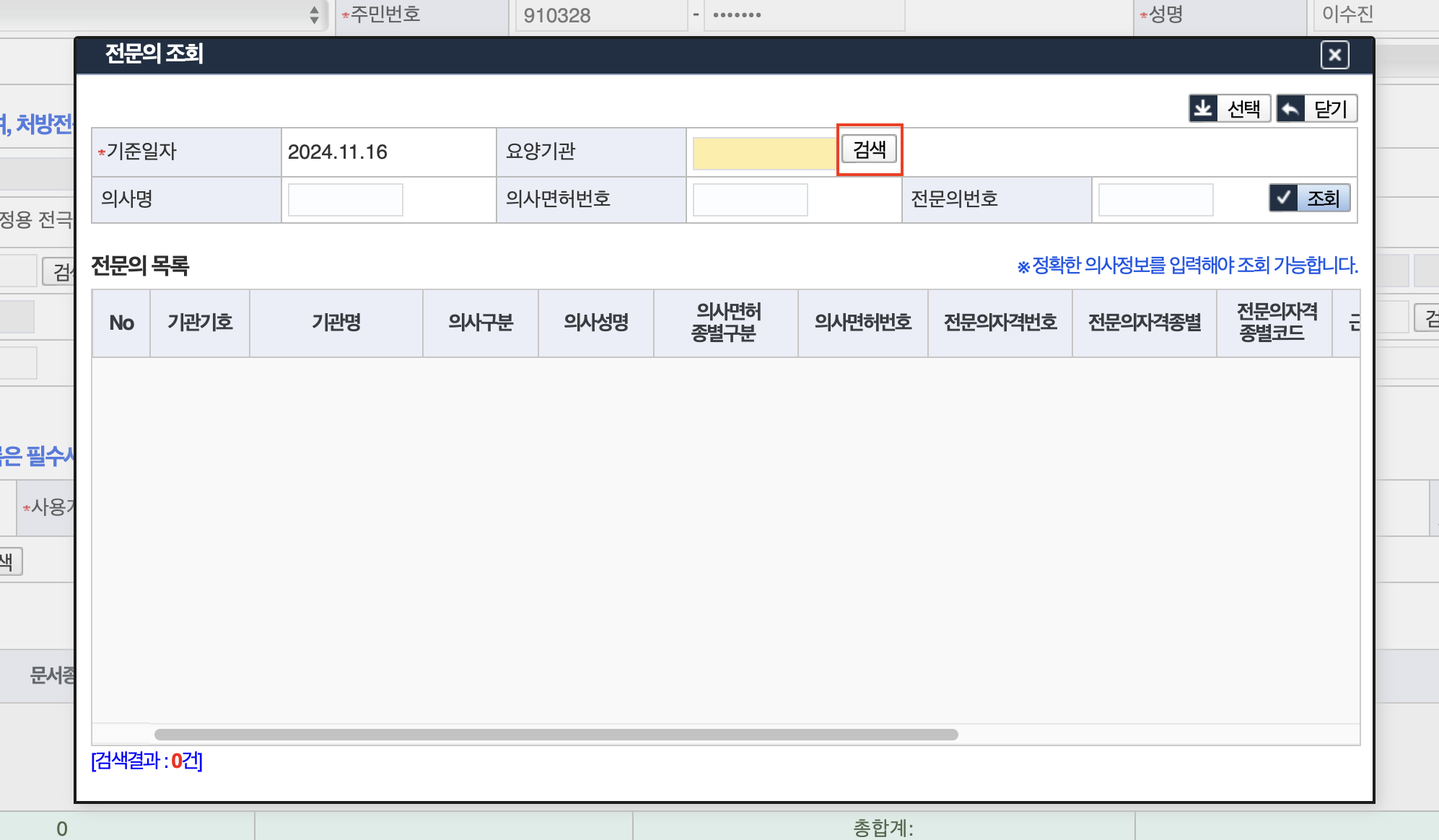Click the 전문의자격종별 column header

click(x=1145, y=323)
